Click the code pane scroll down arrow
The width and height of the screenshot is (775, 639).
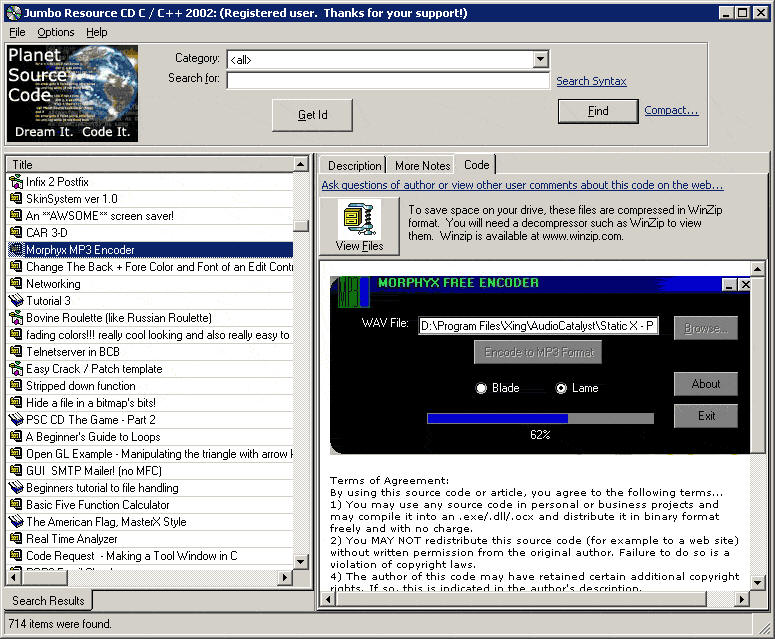758,583
